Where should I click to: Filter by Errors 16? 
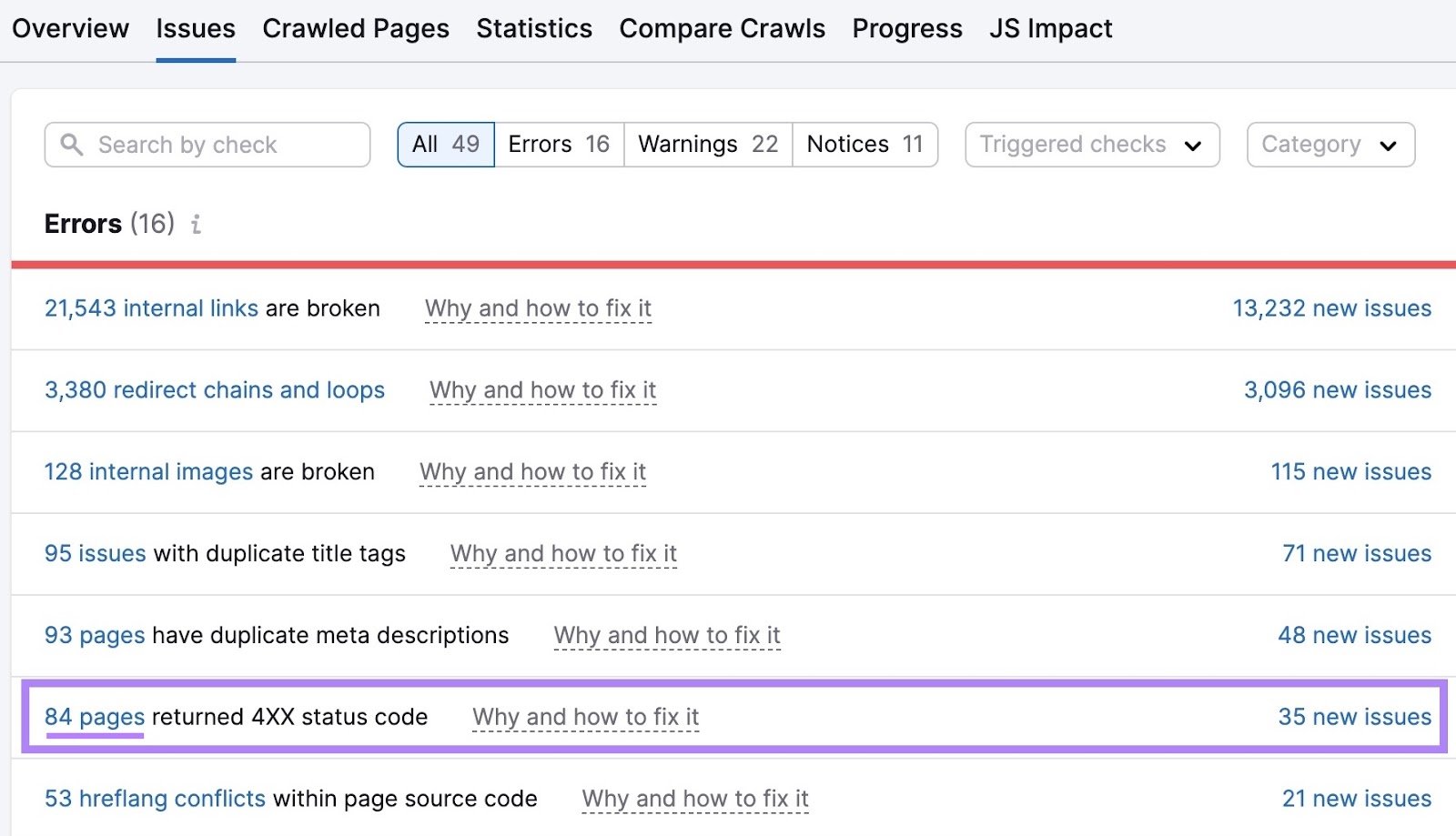click(x=559, y=145)
